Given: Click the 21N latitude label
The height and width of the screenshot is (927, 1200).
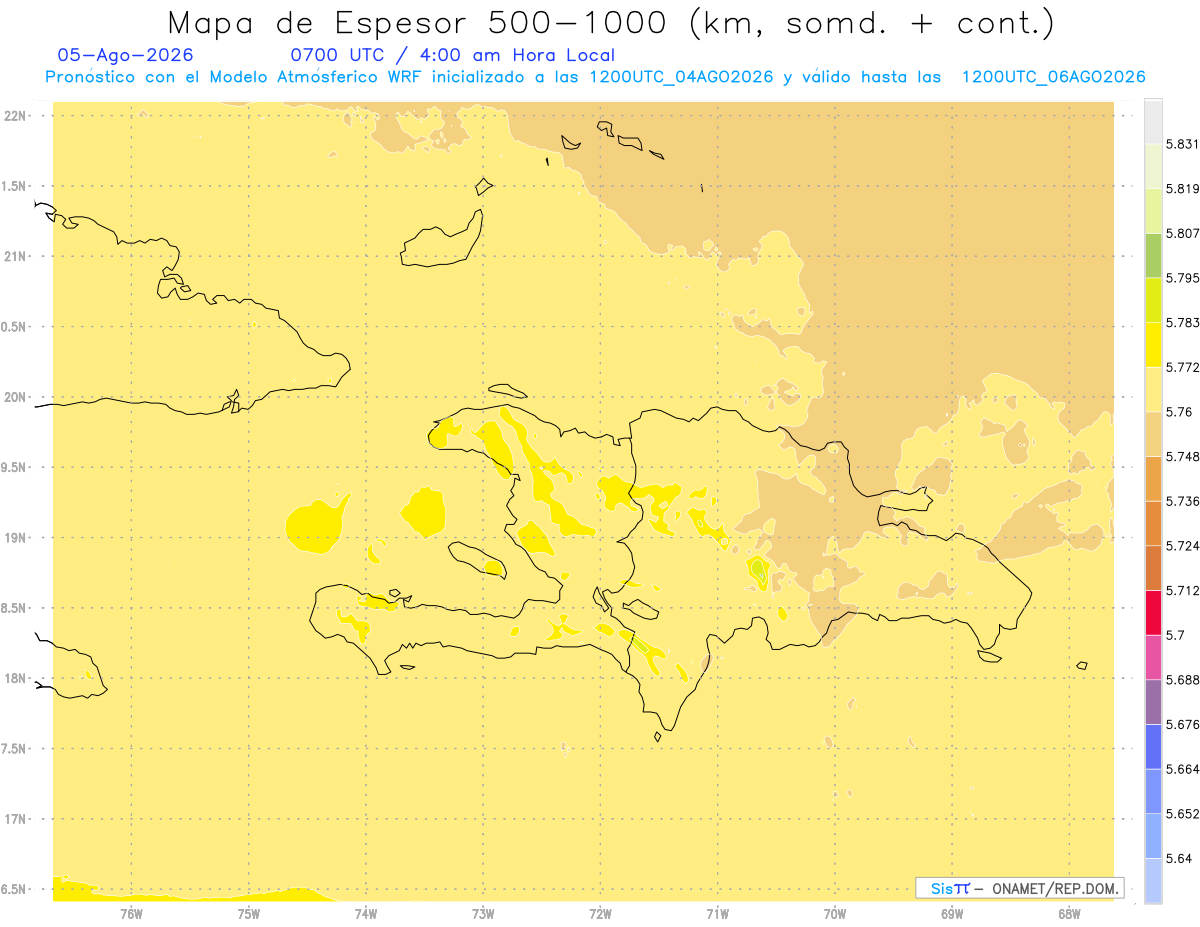Looking at the screenshot, I should point(15,256).
